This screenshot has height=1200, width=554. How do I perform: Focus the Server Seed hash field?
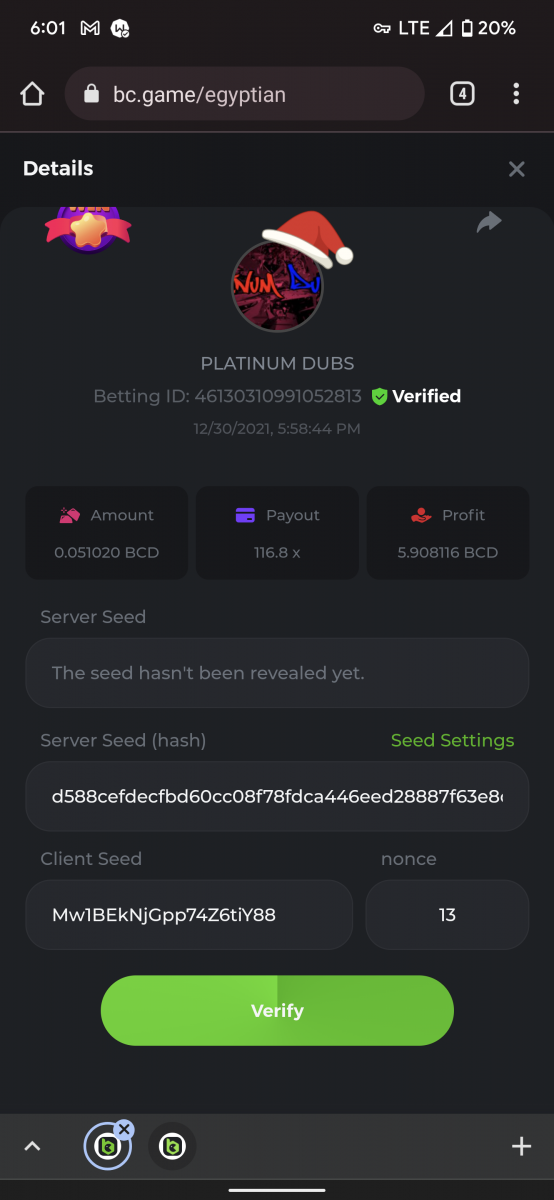click(x=277, y=796)
